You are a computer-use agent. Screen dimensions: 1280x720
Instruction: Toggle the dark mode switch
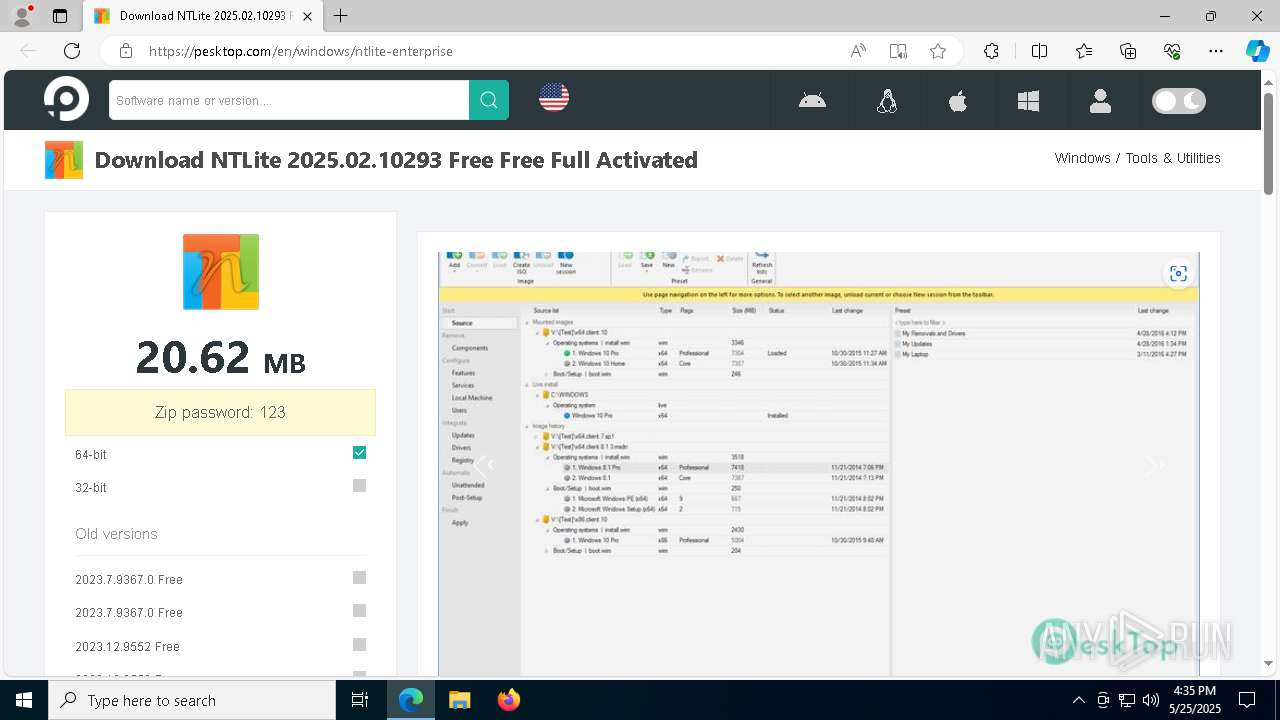pos(1179,101)
